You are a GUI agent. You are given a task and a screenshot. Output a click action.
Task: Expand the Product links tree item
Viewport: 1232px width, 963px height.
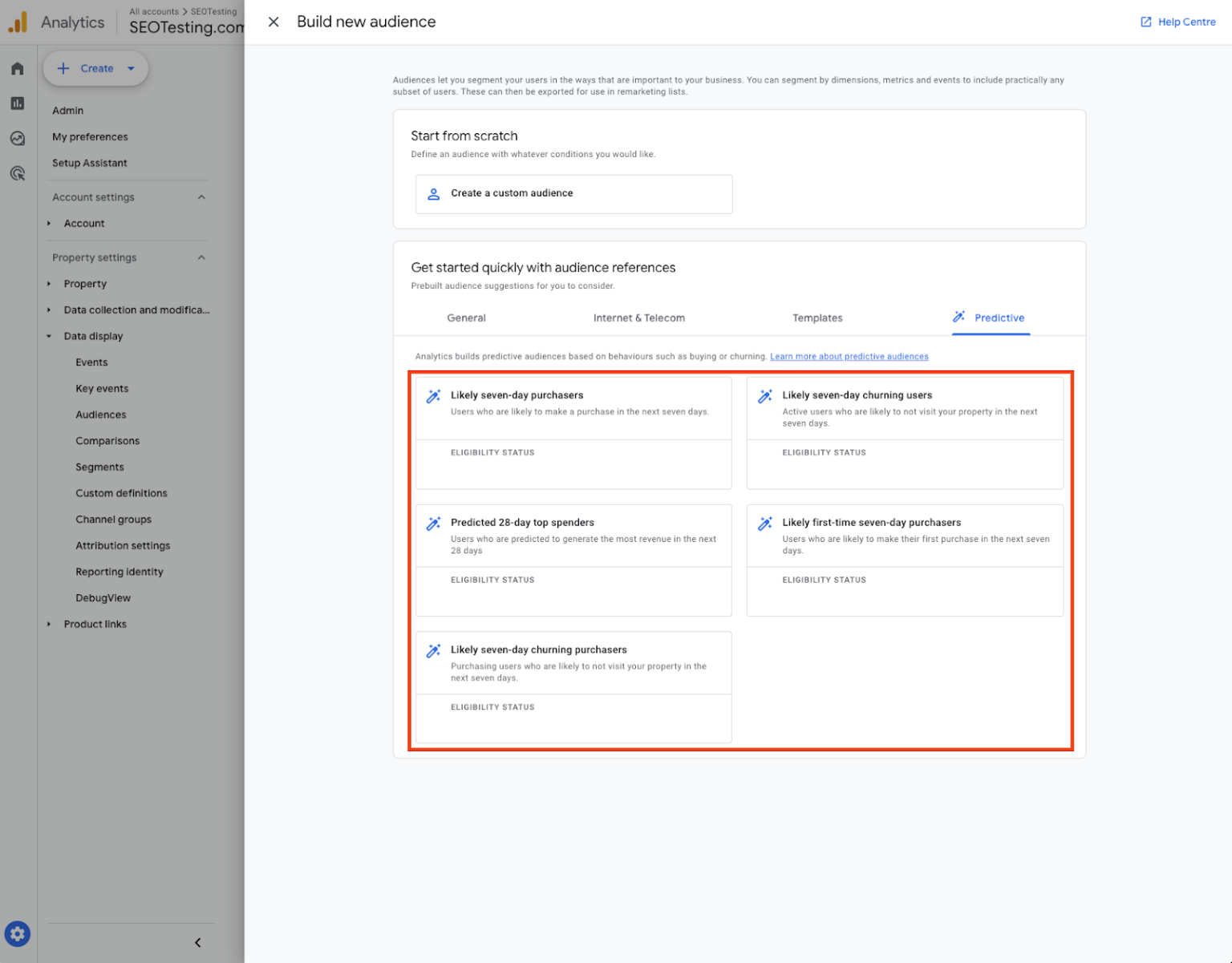click(48, 624)
